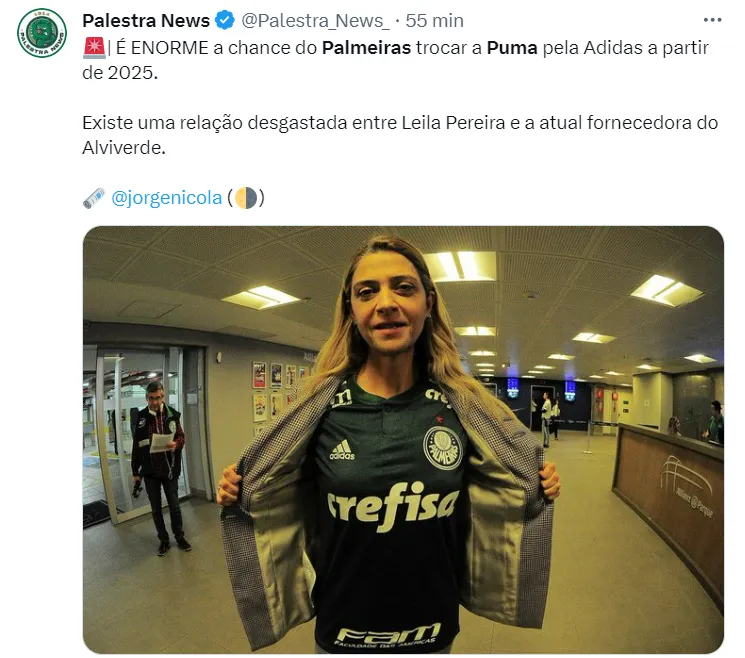Click the FAM logo at jersey bottom
This screenshot has height=658, width=745.
pos(388,635)
